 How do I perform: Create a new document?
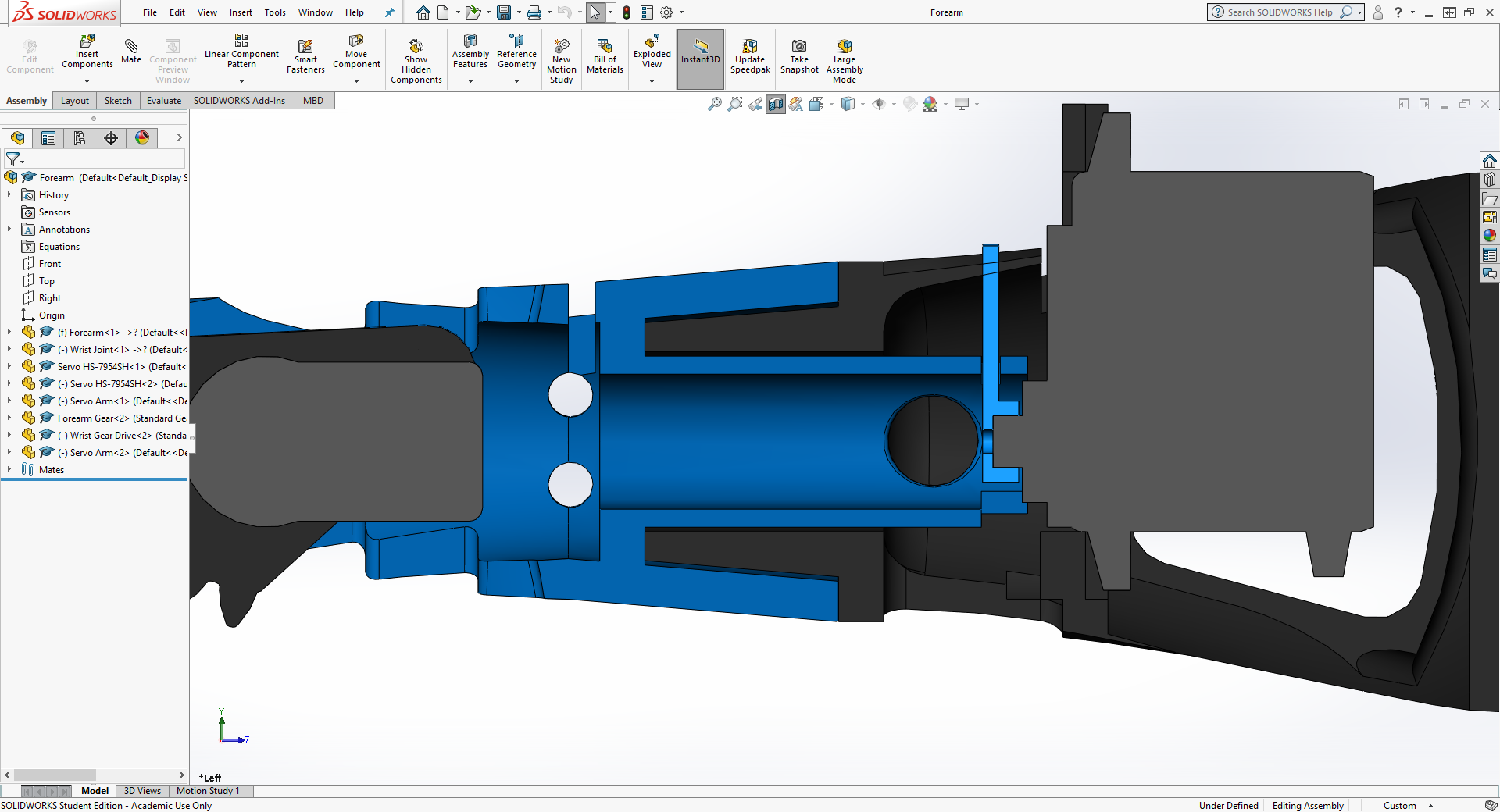[443, 12]
